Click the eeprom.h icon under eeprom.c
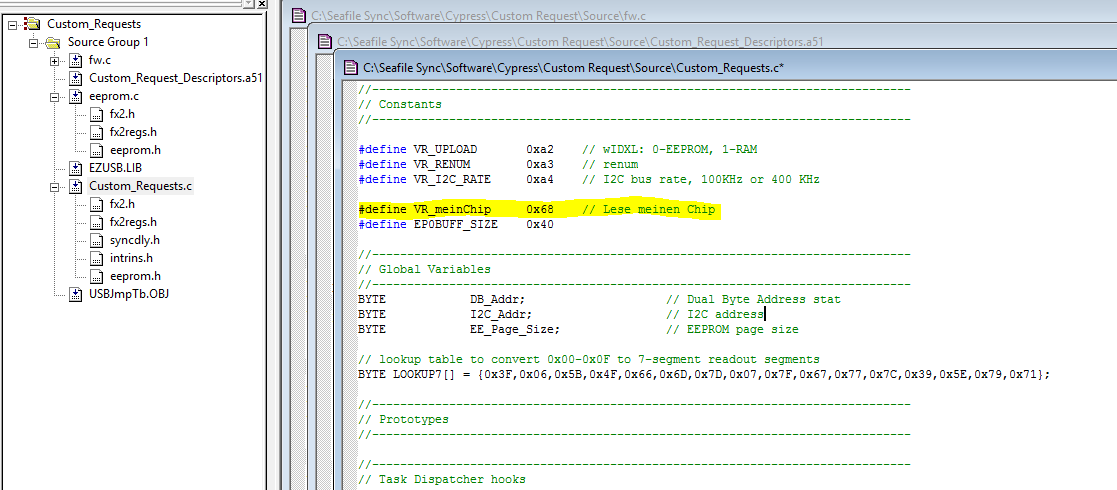This screenshot has height=490, width=1117. click(97, 150)
